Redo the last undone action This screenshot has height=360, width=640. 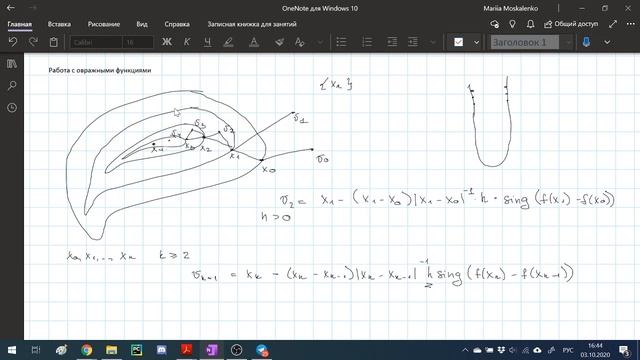33,42
